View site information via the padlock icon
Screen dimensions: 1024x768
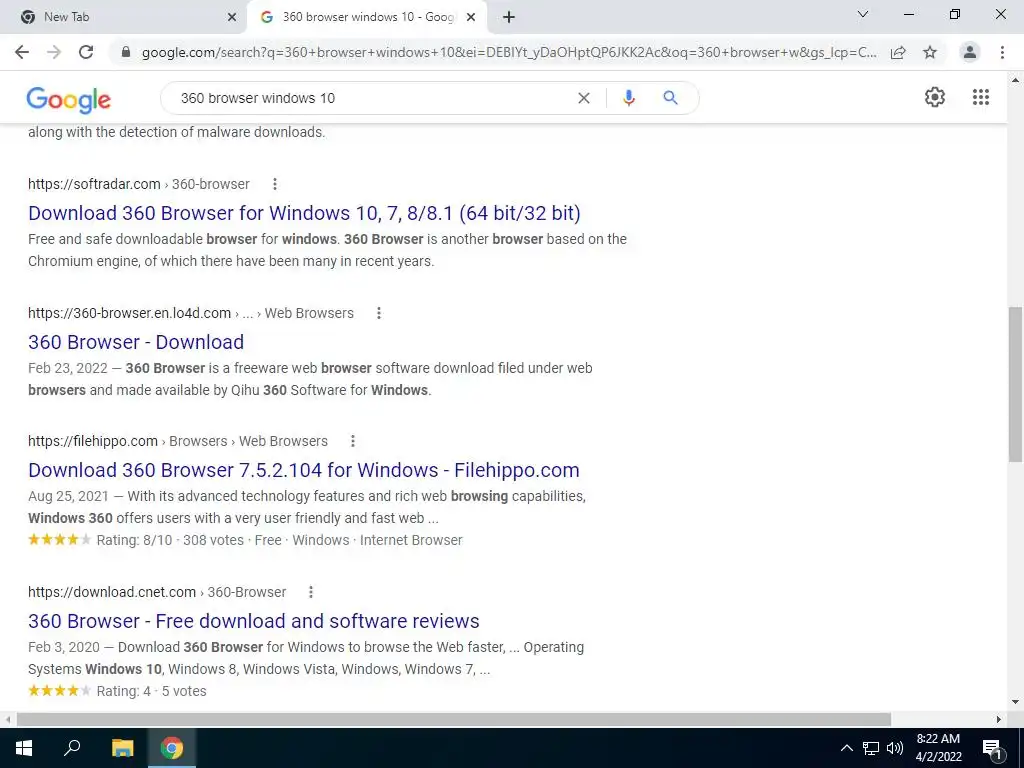click(126, 52)
